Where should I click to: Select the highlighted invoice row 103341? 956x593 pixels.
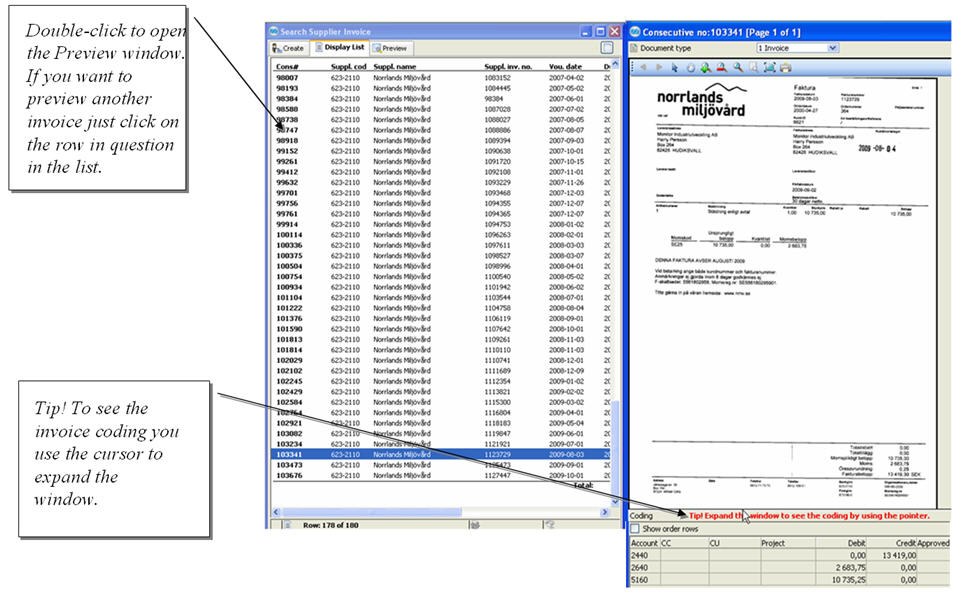click(441, 455)
